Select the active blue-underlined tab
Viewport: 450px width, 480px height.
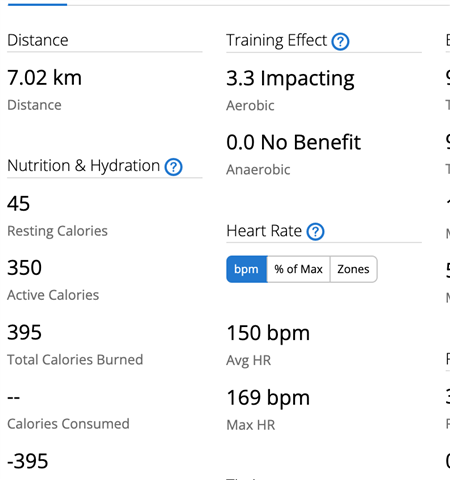(x=37, y=3)
